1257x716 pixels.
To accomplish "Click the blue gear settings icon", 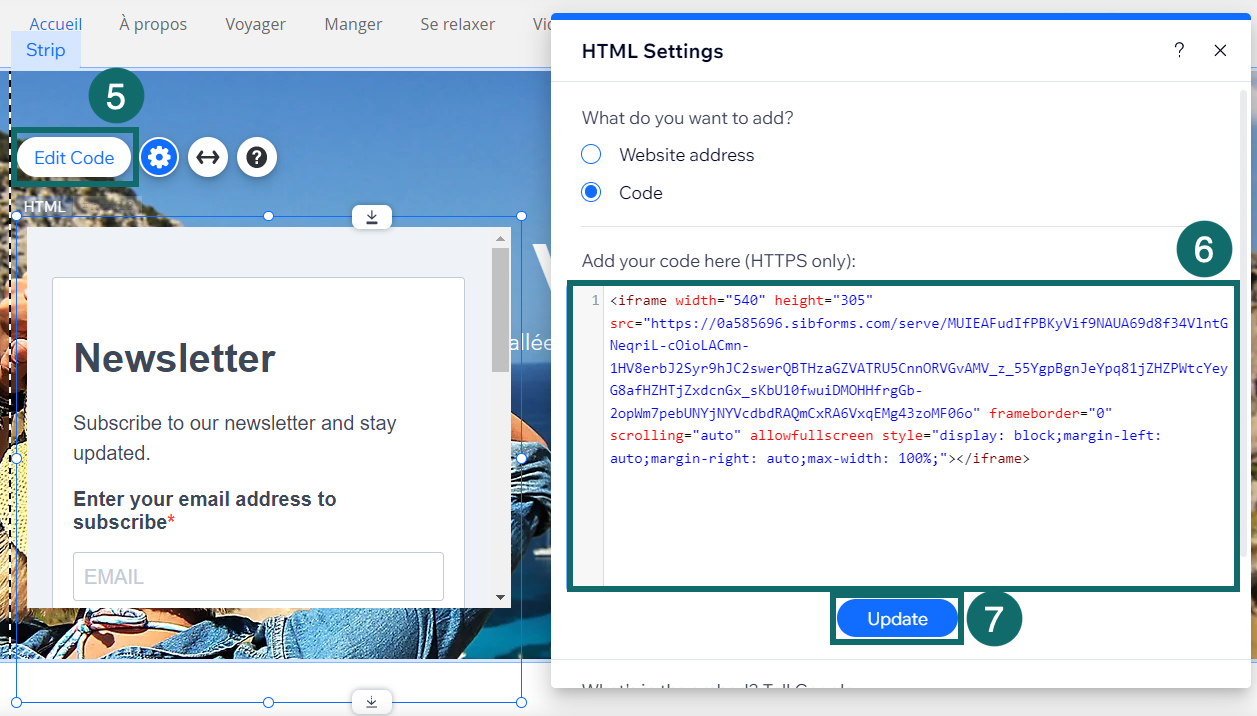I will (159, 157).
